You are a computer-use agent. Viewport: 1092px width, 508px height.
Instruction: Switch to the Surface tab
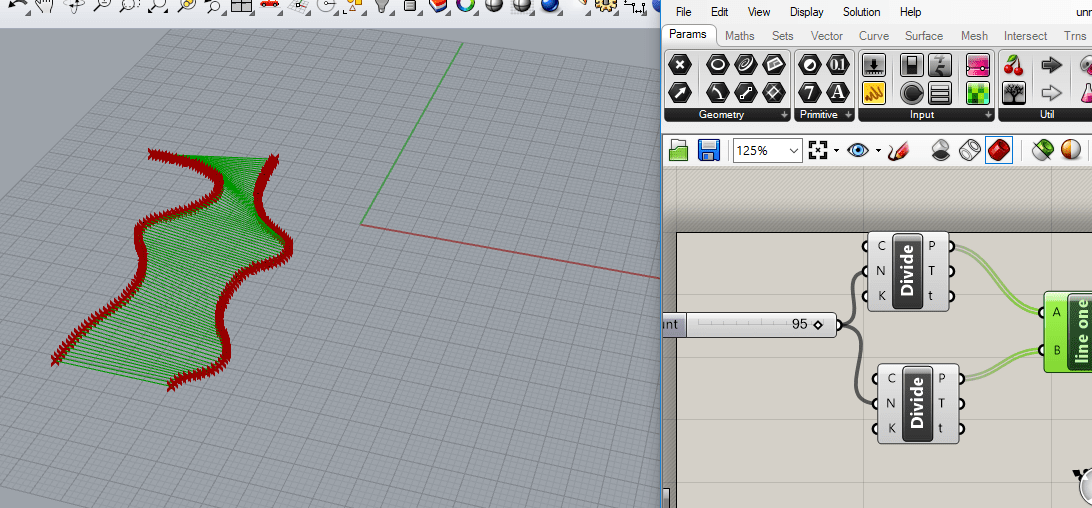(924, 36)
